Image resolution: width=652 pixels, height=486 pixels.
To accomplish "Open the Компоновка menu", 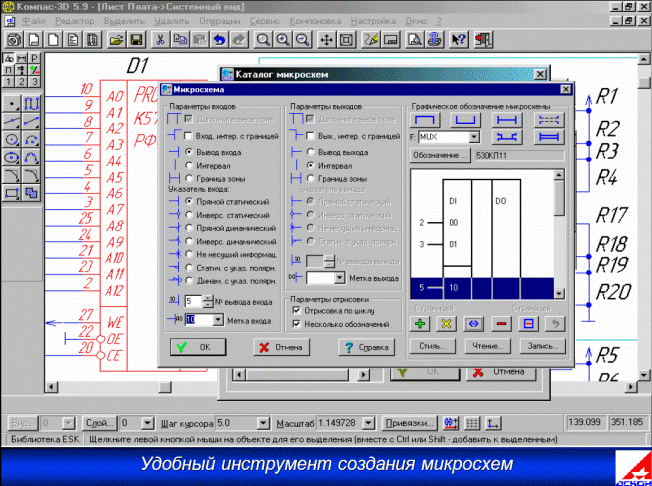I will click(x=315, y=21).
